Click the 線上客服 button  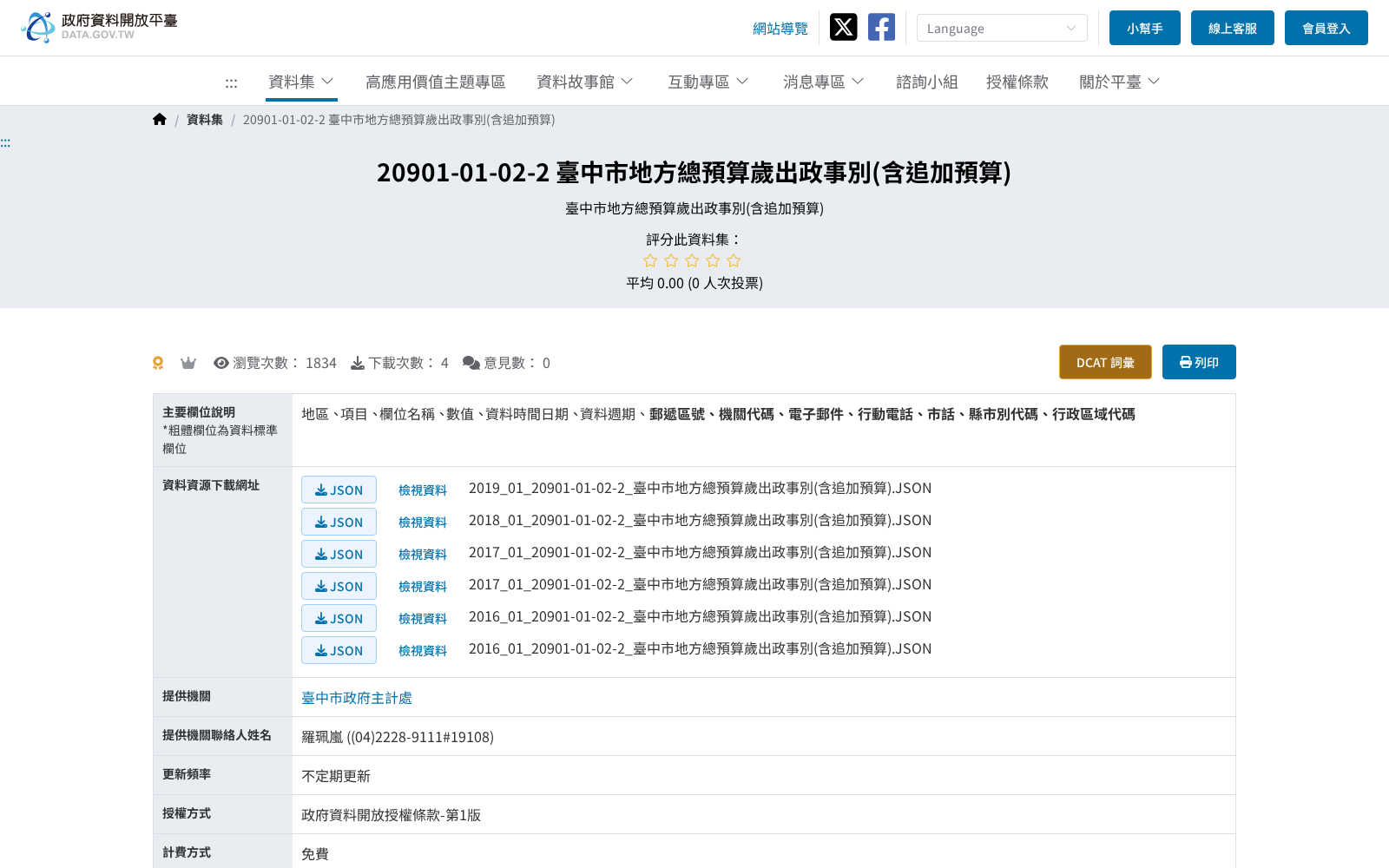click(1233, 28)
